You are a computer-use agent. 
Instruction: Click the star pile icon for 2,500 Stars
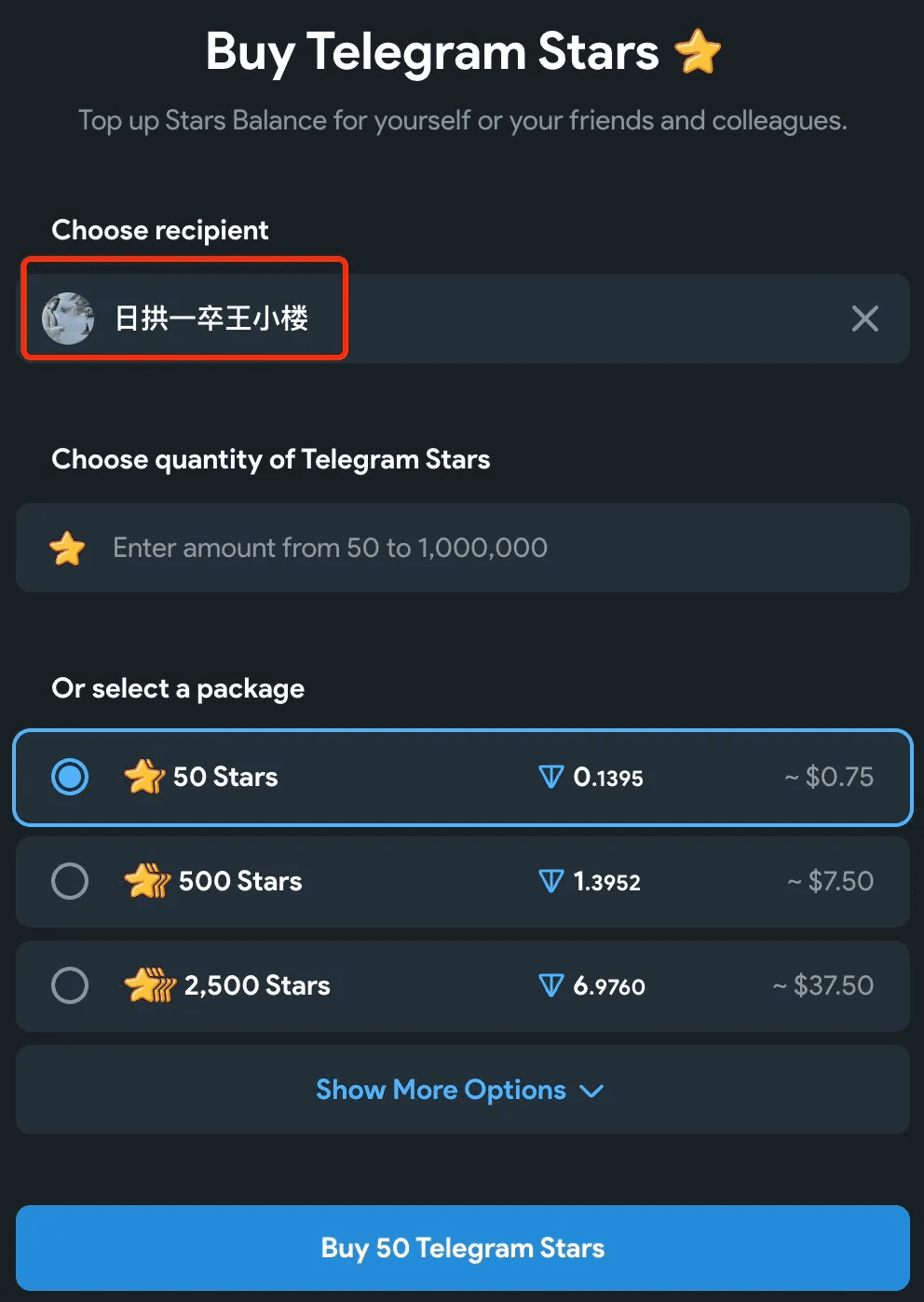(150, 985)
